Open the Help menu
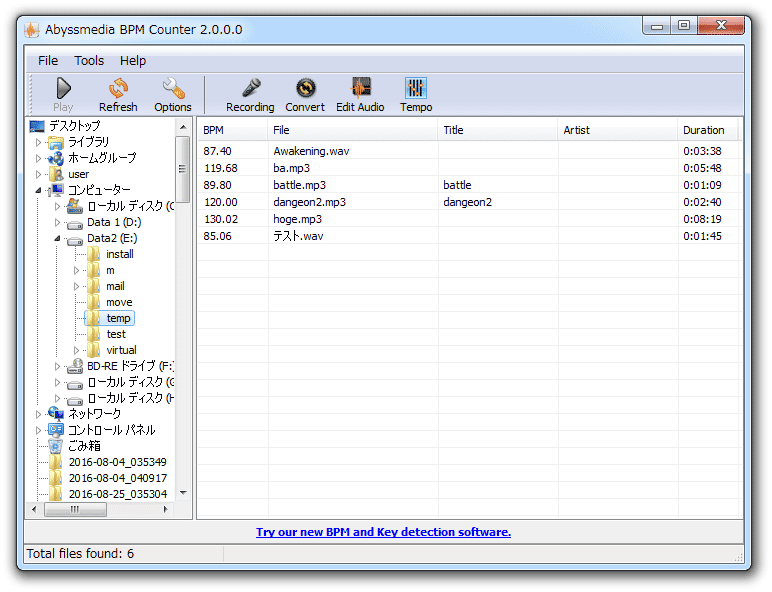The image size is (772, 592). pyautogui.click(x=133, y=61)
